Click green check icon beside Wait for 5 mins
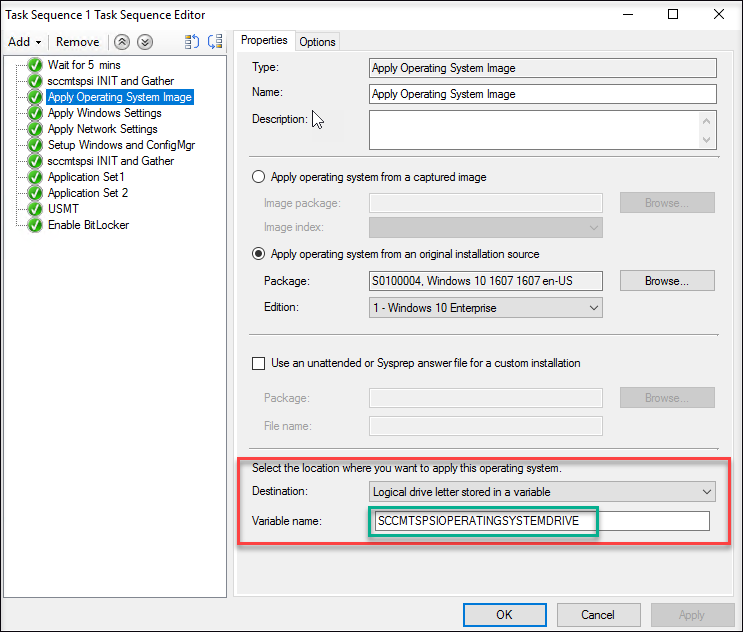The image size is (743, 632). [36, 65]
